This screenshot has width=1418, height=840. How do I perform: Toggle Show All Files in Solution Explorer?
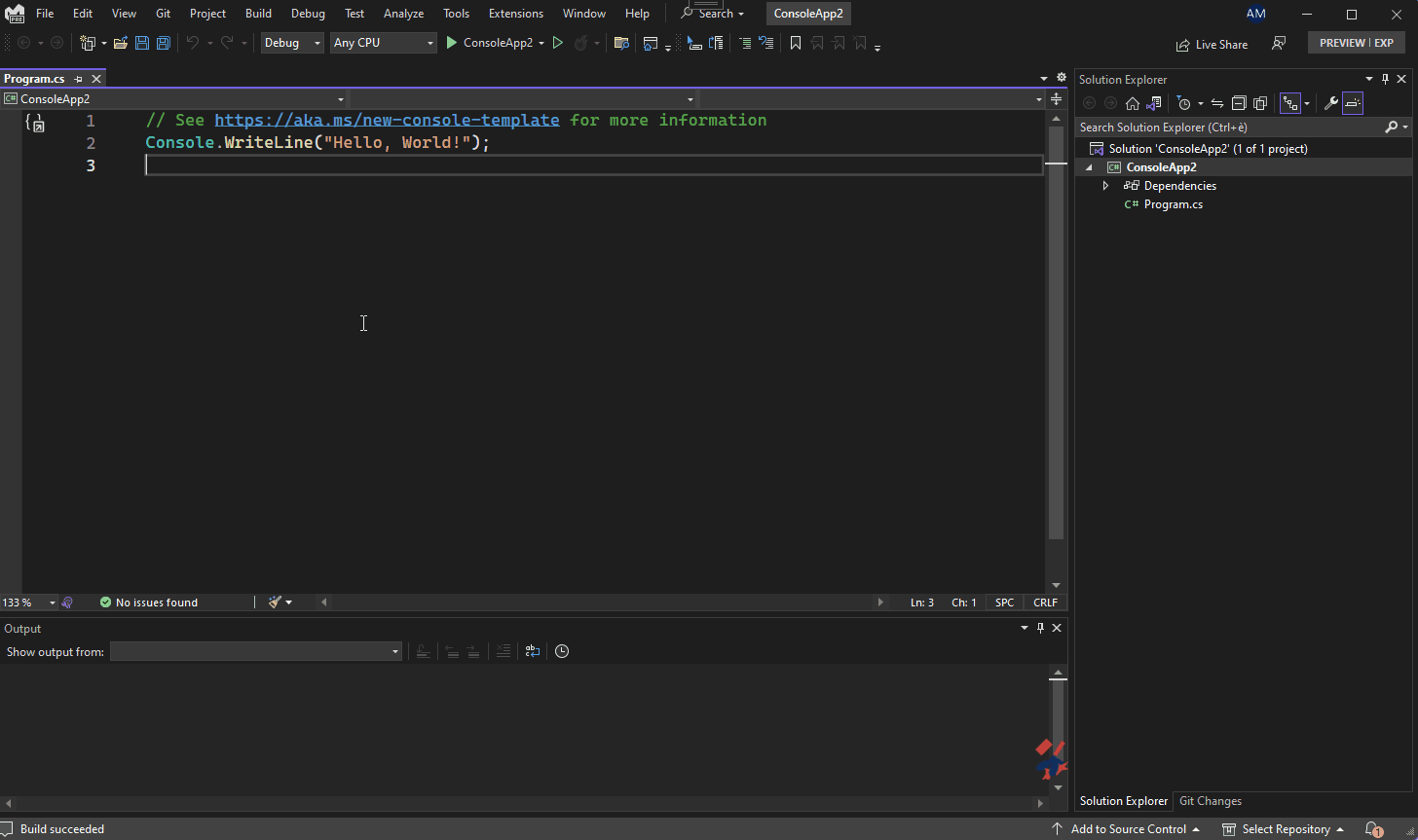click(1260, 103)
